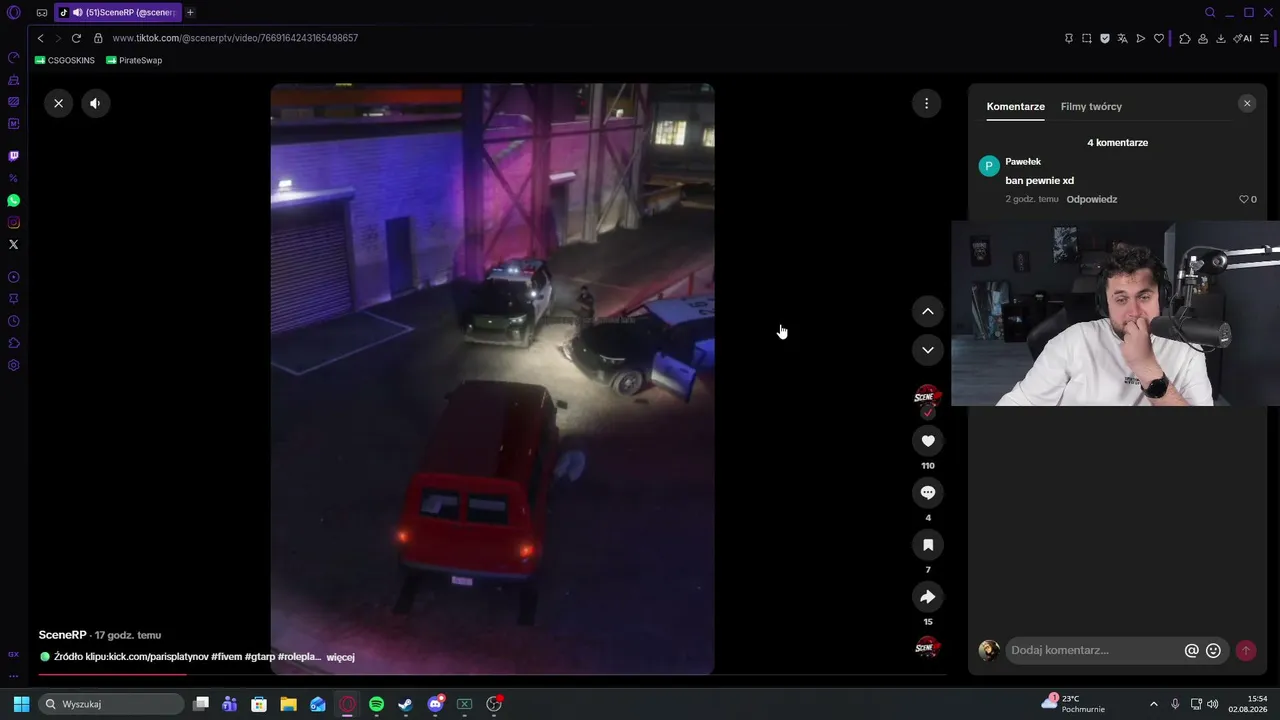Open the Windows Start menu
The image size is (1280, 720).
[x=21, y=704]
